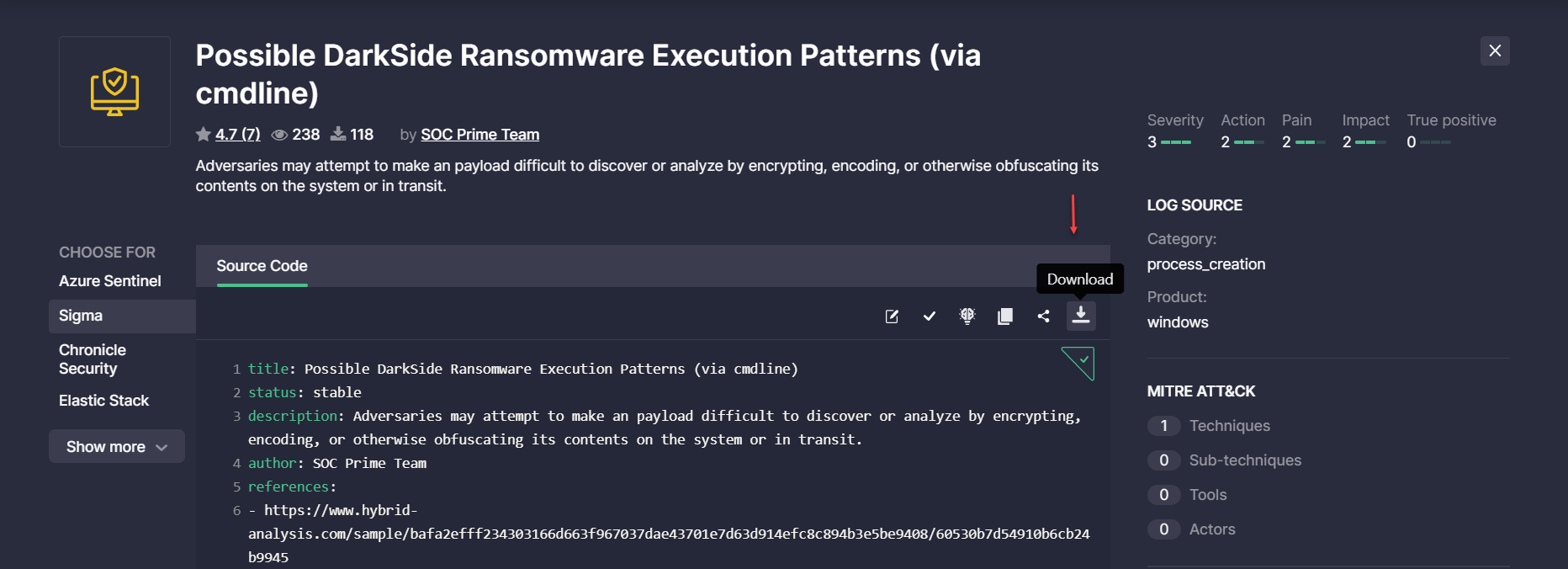
Task: Click the Download icon in code toolbar
Action: click(x=1081, y=316)
